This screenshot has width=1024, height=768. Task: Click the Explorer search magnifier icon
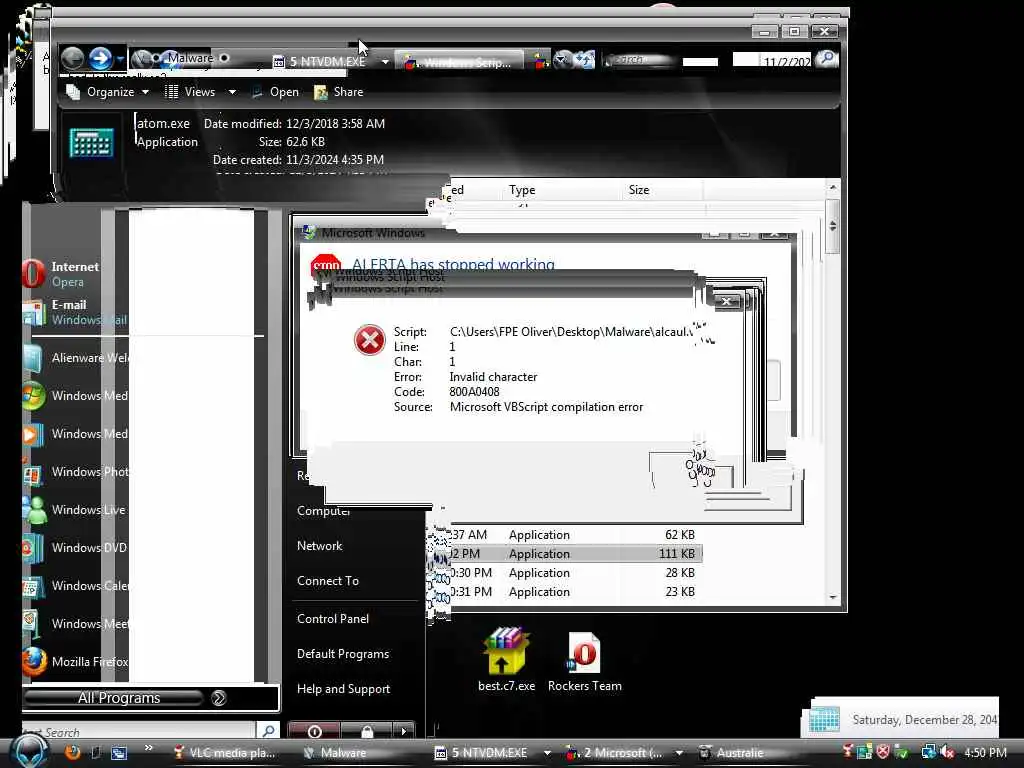pyautogui.click(x=827, y=59)
